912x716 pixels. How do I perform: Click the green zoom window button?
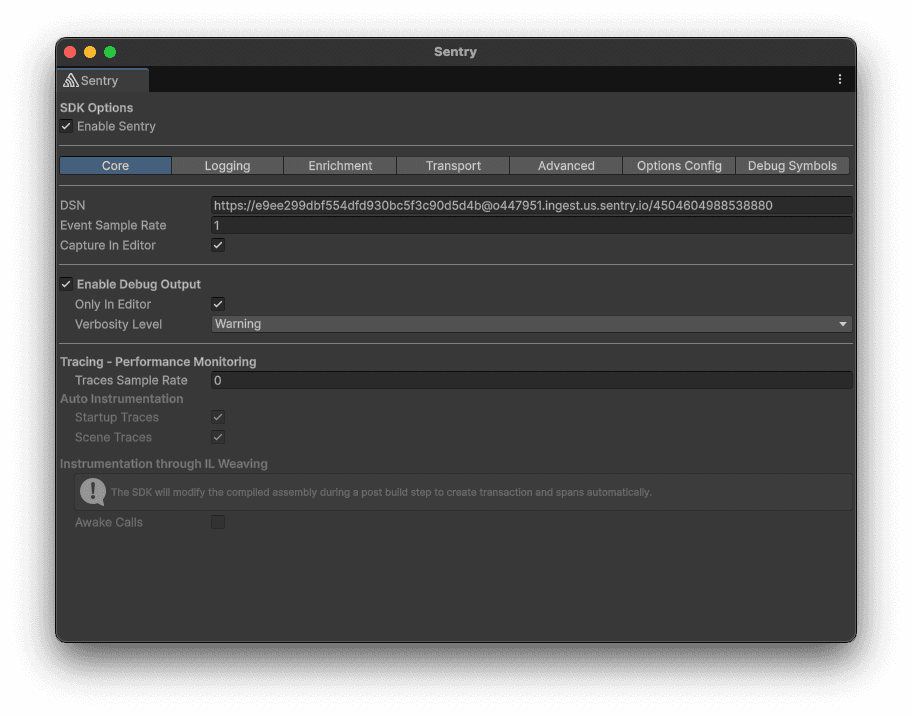coord(110,52)
